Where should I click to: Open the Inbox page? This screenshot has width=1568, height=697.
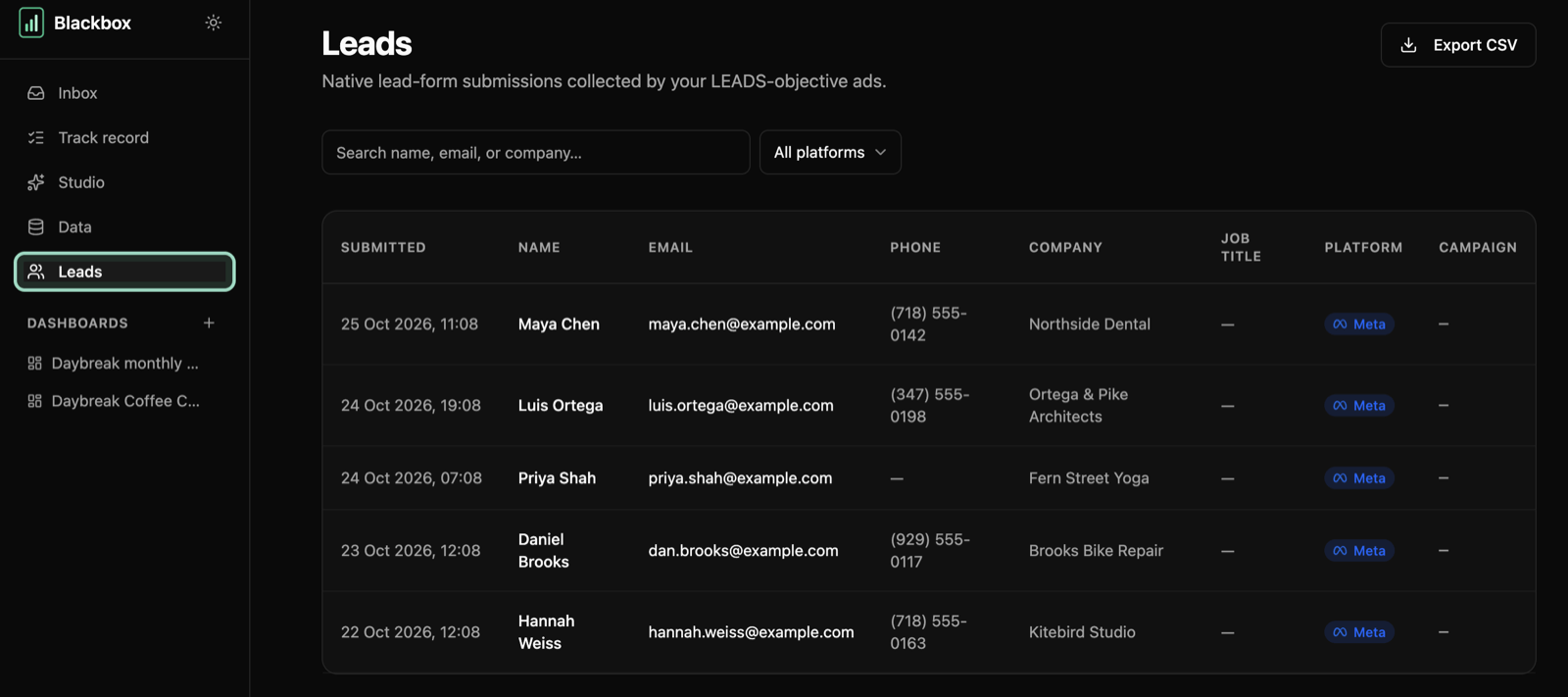124,93
